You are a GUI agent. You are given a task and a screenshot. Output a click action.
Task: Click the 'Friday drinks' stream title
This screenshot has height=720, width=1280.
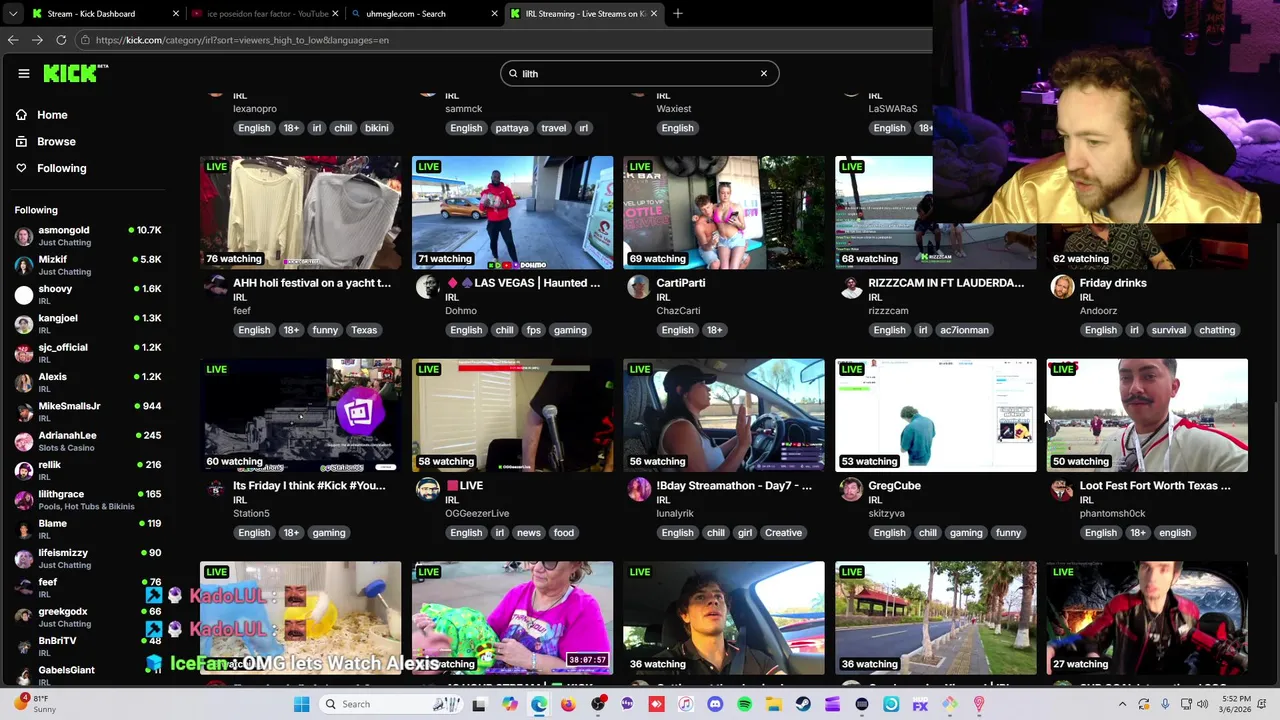(x=1113, y=283)
